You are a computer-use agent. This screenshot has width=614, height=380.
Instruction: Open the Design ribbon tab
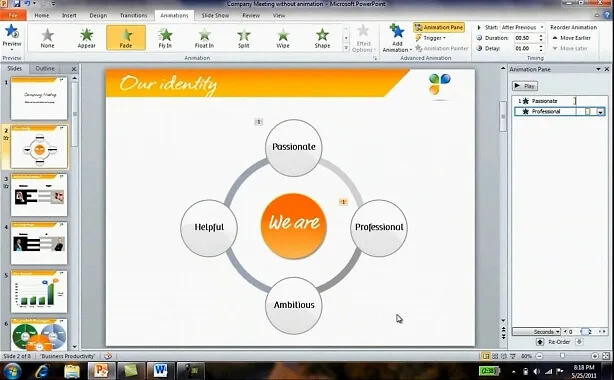click(98, 15)
